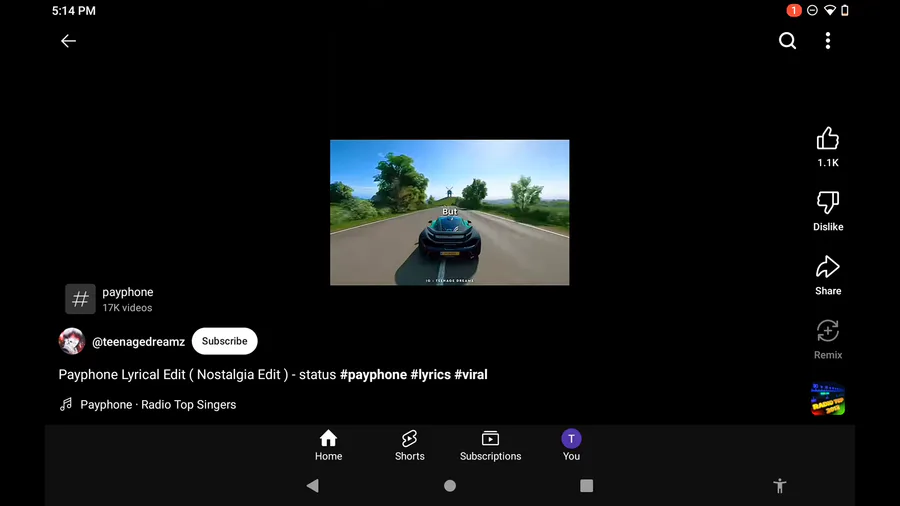Image resolution: width=900 pixels, height=506 pixels.
Task: Tap the Android recents square button
Action: [587, 486]
